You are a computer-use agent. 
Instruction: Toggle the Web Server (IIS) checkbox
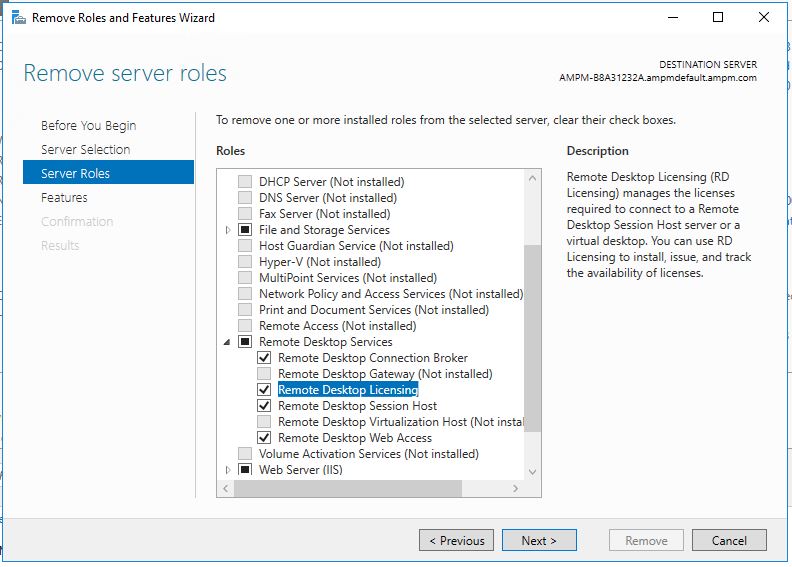245,470
